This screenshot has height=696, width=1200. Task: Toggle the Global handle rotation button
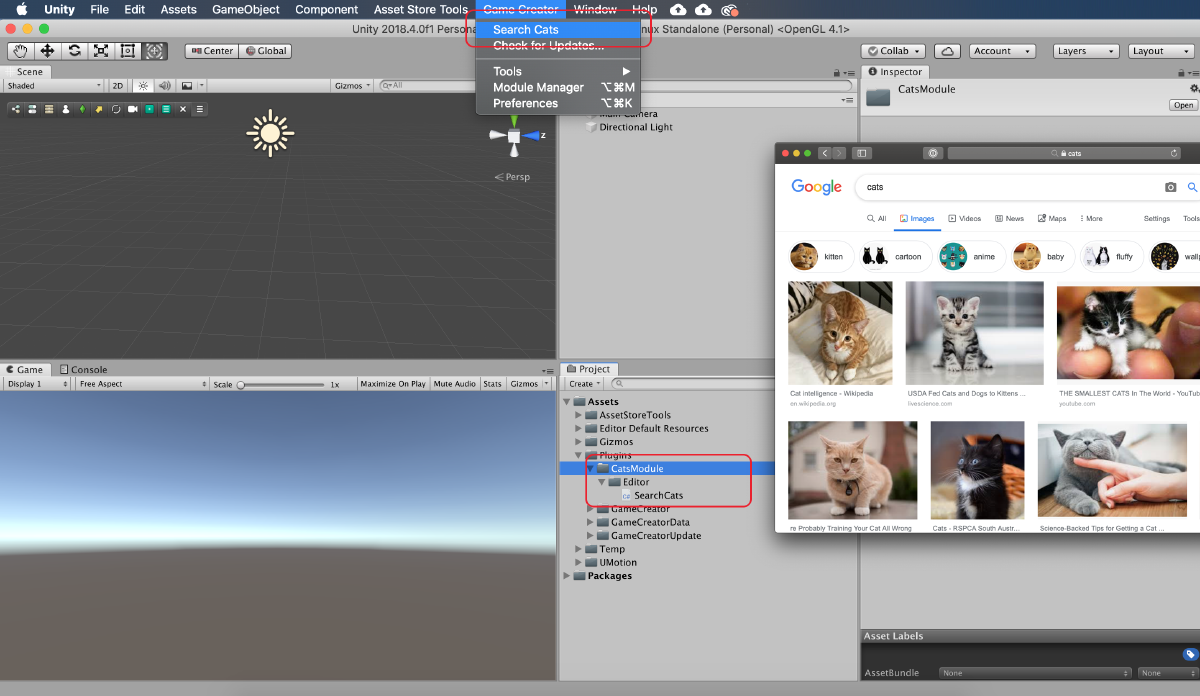[x=265, y=51]
